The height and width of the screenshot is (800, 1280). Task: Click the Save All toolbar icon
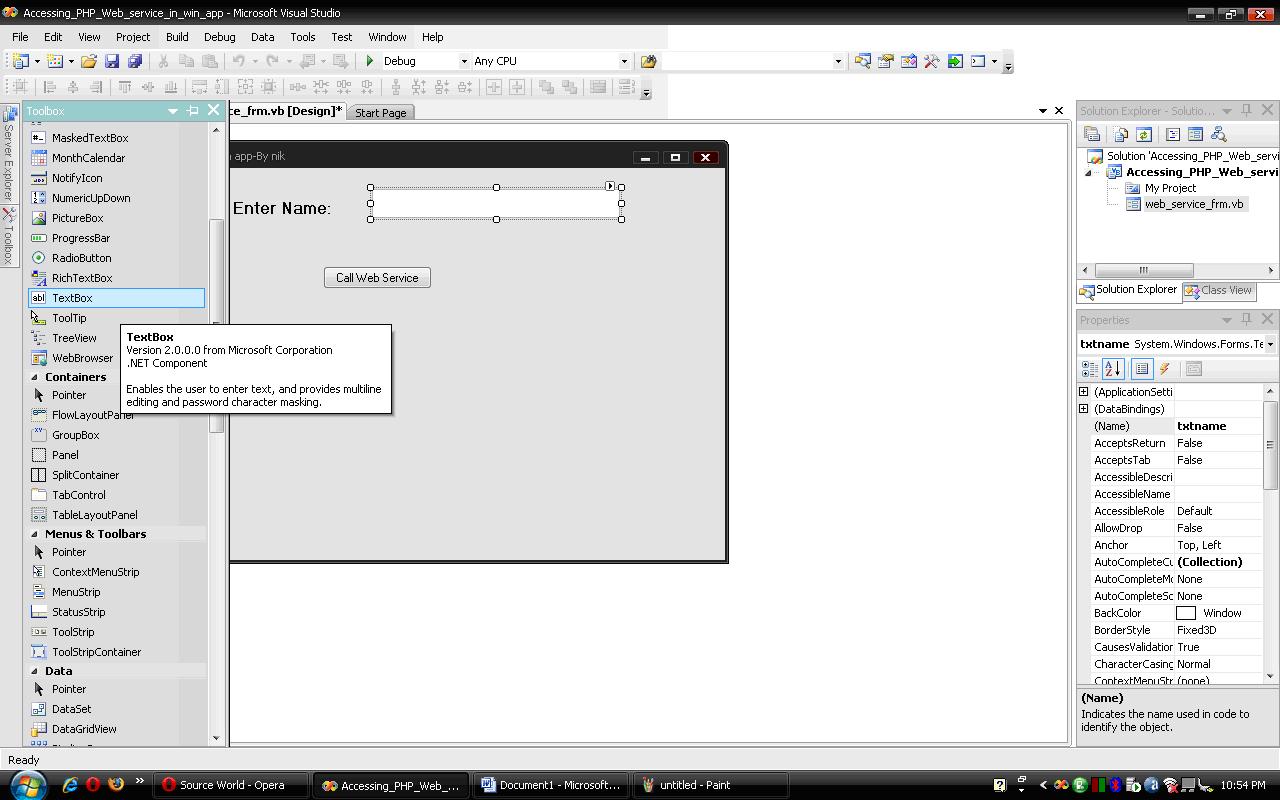(135, 61)
